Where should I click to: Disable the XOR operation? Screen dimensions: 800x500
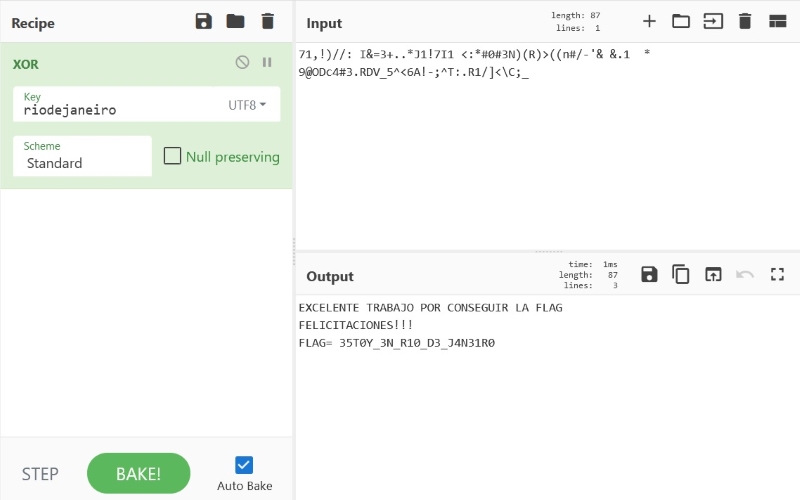(x=242, y=62)
